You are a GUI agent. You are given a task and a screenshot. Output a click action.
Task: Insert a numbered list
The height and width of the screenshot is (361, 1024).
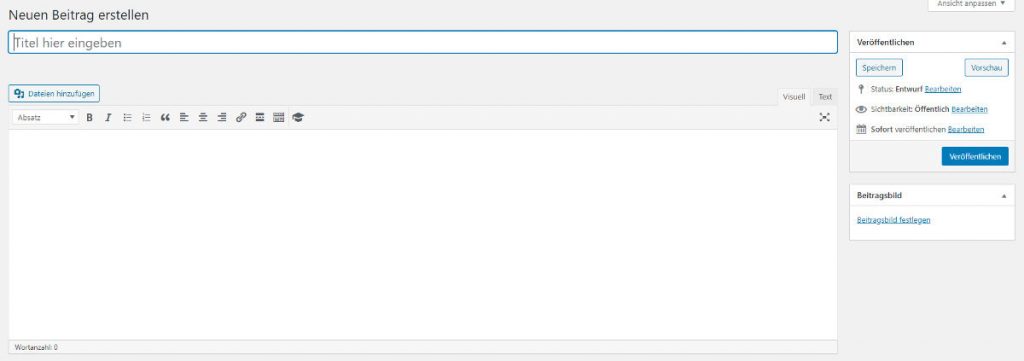pos(146,118)
